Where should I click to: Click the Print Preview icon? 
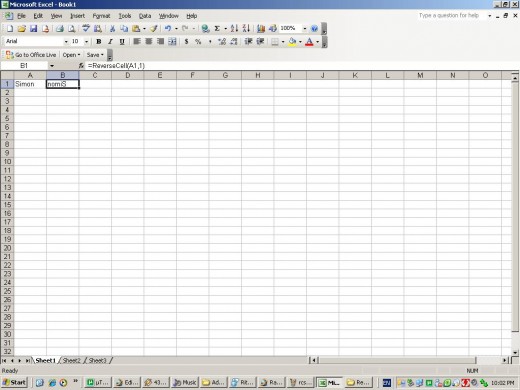click(x=72, y=29)
